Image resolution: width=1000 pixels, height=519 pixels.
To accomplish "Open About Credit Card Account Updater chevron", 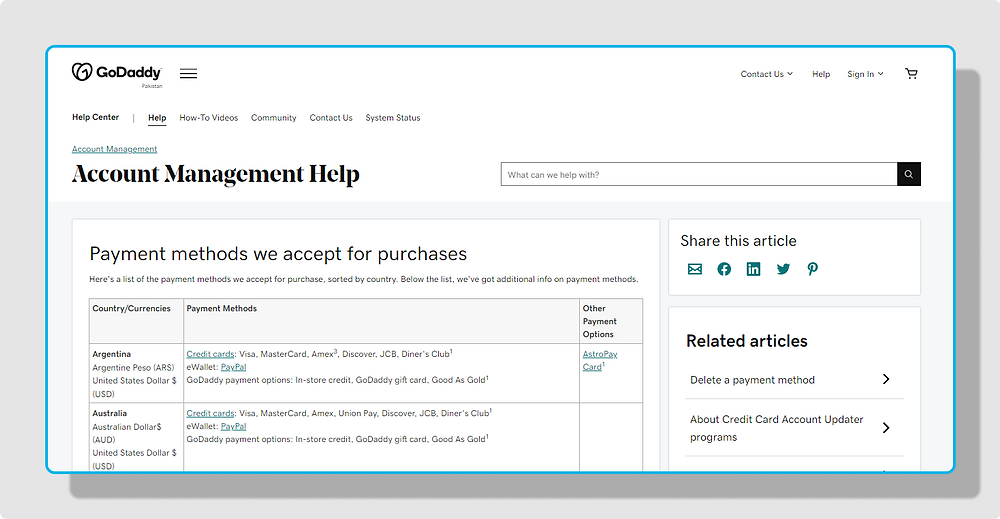I will coord(886,428).
